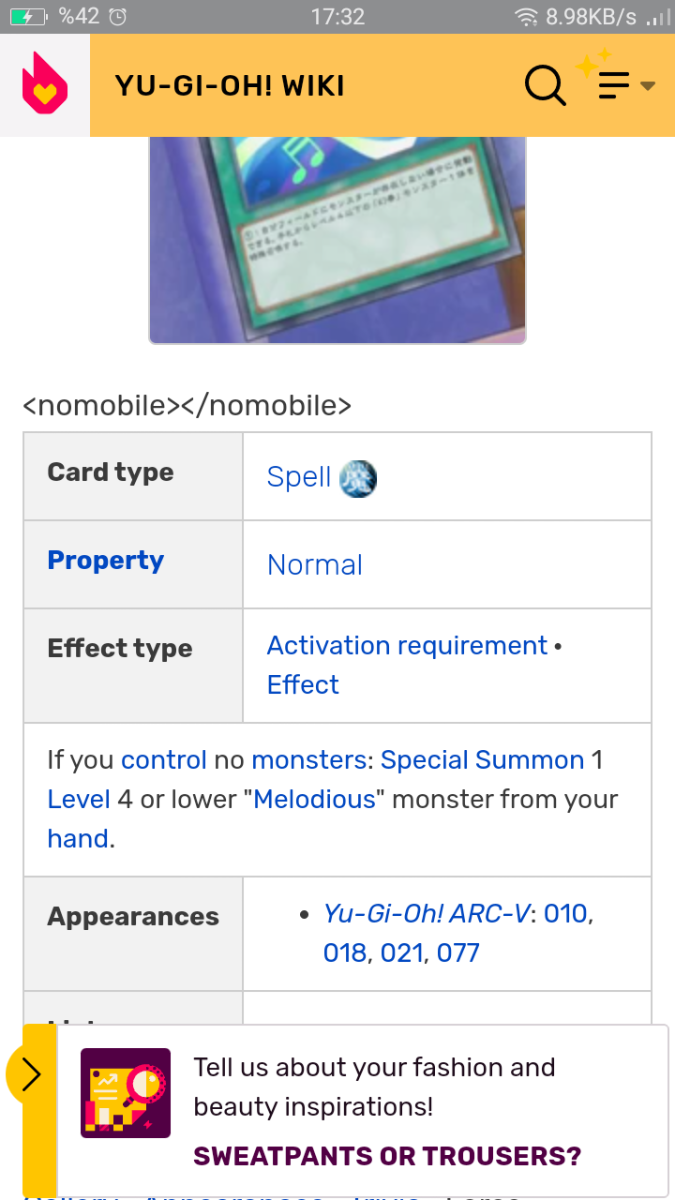This screenshot has height=1200, width=675.
Task: Open the control link in card text
Action: tap(164, 760)
